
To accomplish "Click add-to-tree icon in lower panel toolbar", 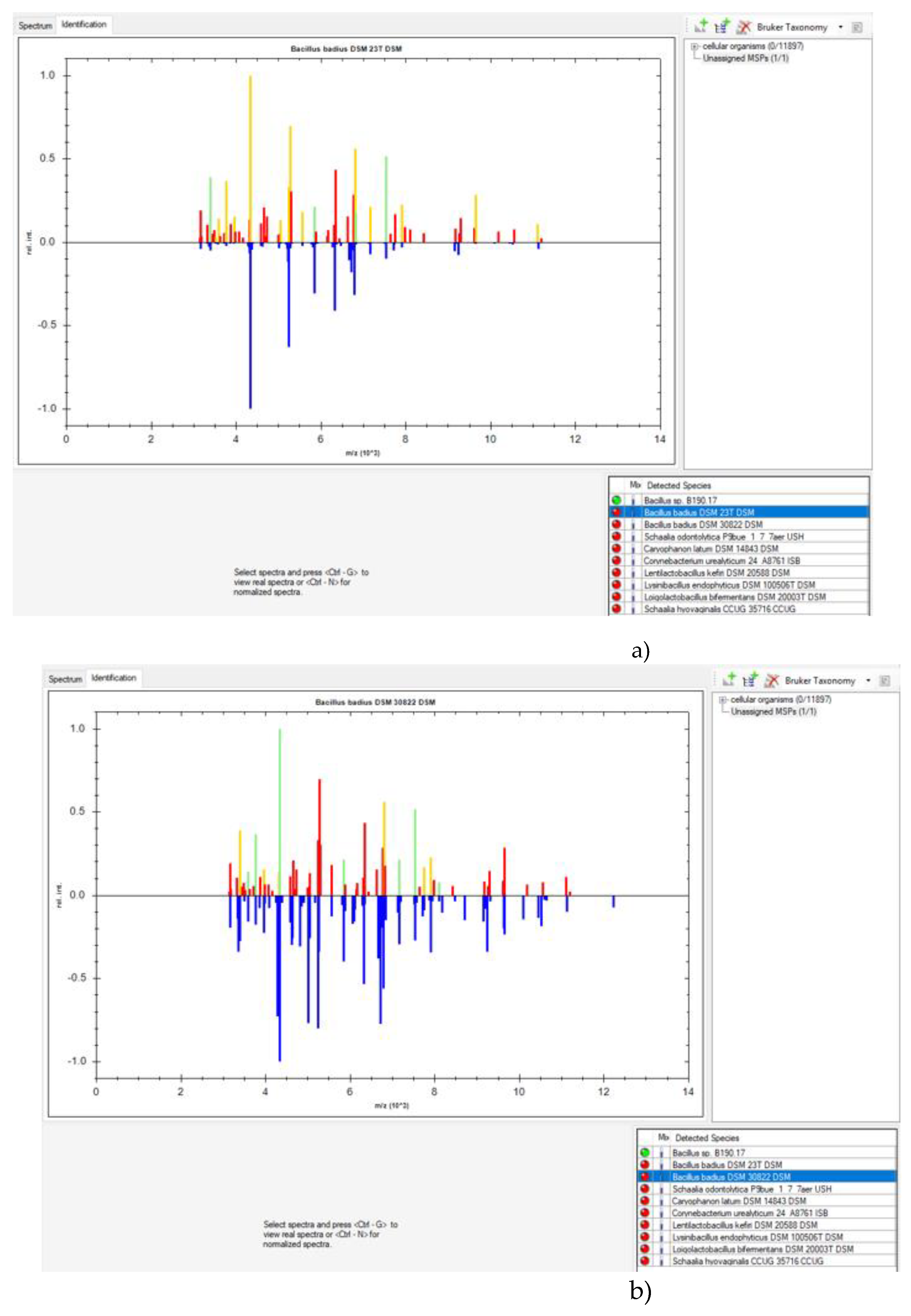I will [750, 679].
